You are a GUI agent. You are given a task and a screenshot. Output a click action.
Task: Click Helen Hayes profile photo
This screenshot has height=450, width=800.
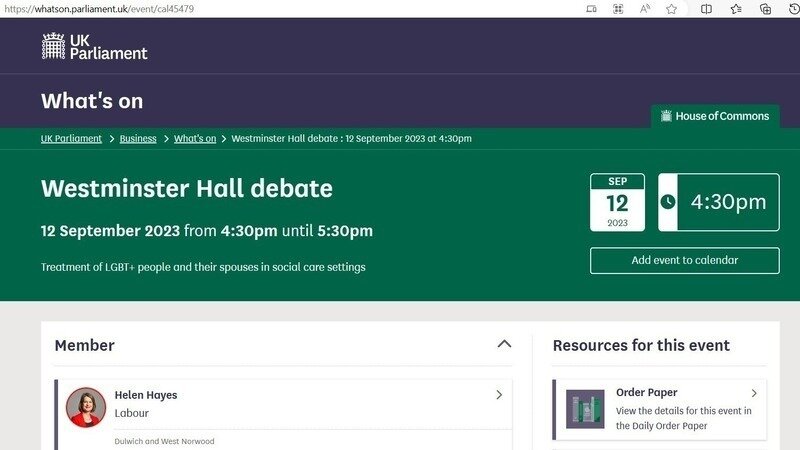pyautogui.click(x=86, y=407)
